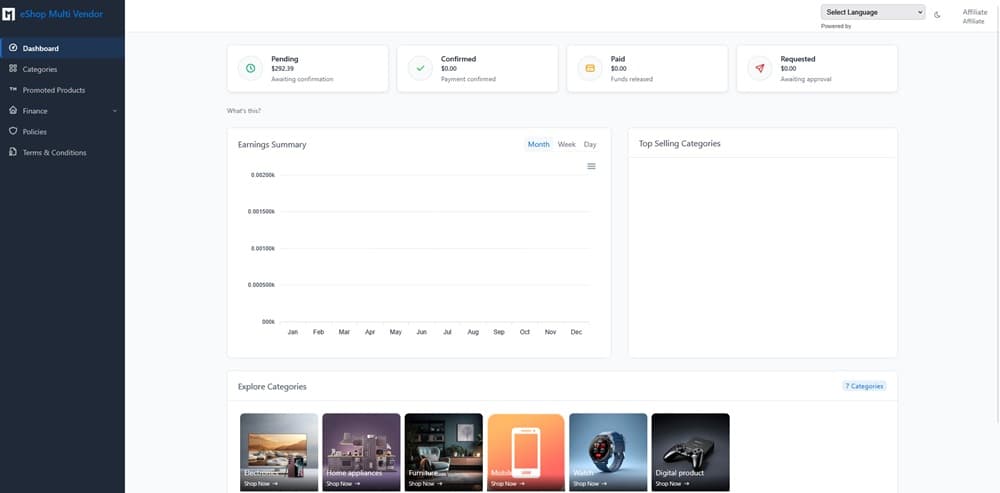
Task: Open the Select Language dropdown
Action: point(872,12)
